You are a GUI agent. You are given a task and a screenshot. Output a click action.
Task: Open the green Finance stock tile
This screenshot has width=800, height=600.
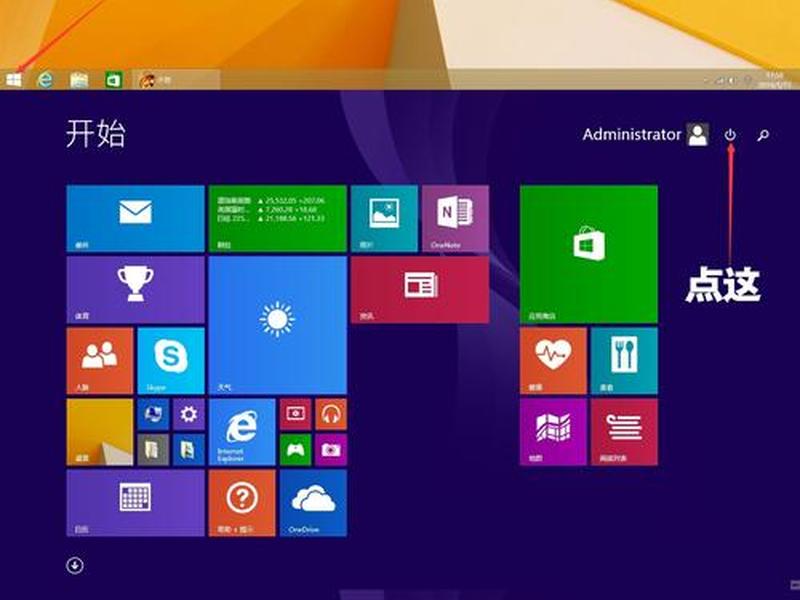click(278, 218)
